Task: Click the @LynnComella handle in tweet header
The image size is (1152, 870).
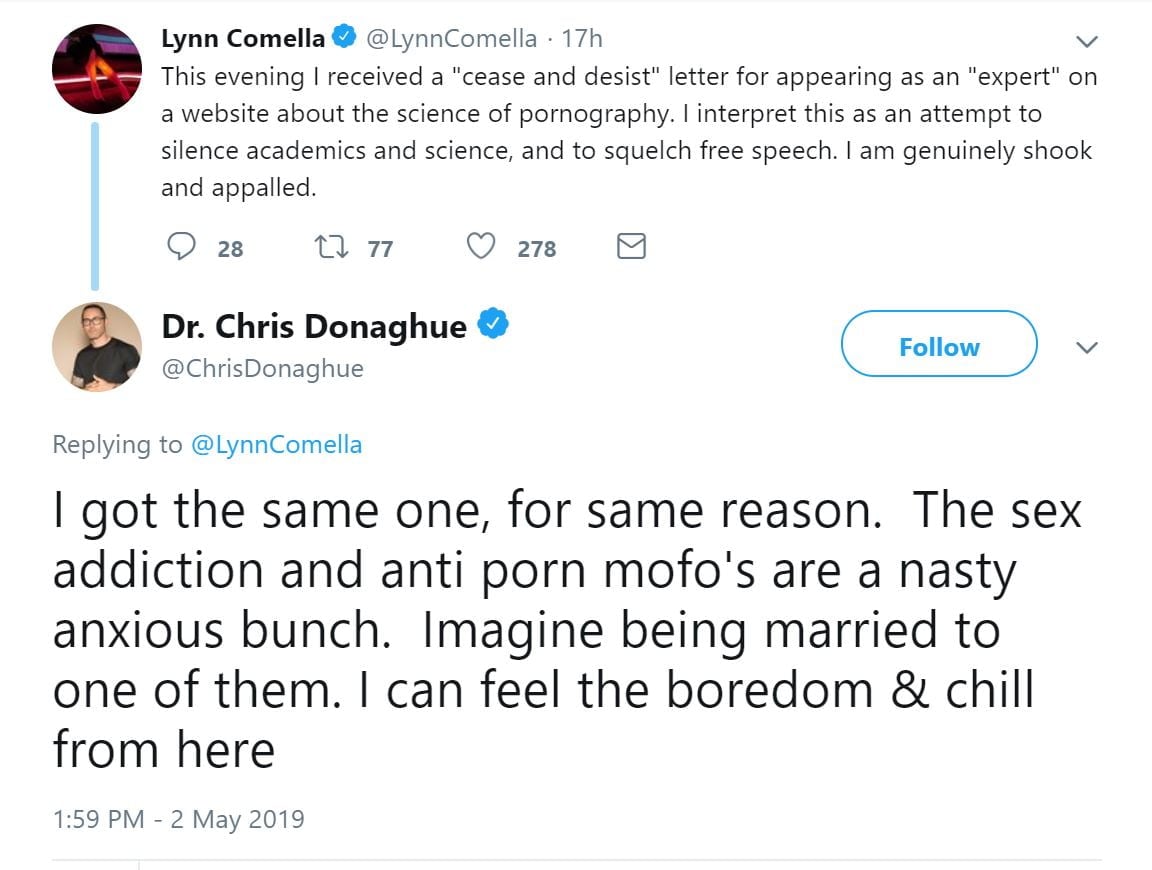Action: pyautogui.click(x=451, y=39)
